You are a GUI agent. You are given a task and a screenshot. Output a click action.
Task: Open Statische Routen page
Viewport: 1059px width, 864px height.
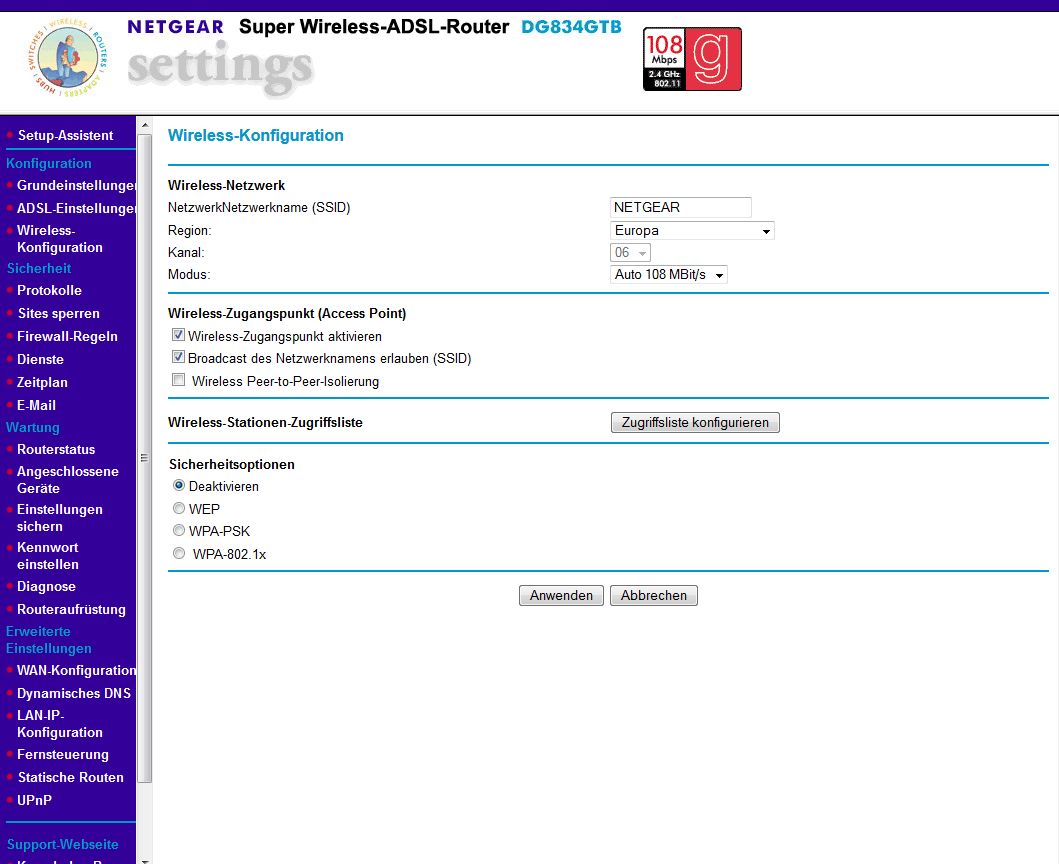coord(70,778)
